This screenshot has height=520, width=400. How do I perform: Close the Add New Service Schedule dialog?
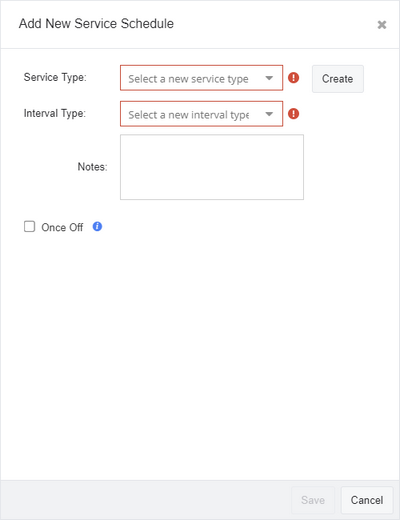(382, 25)
